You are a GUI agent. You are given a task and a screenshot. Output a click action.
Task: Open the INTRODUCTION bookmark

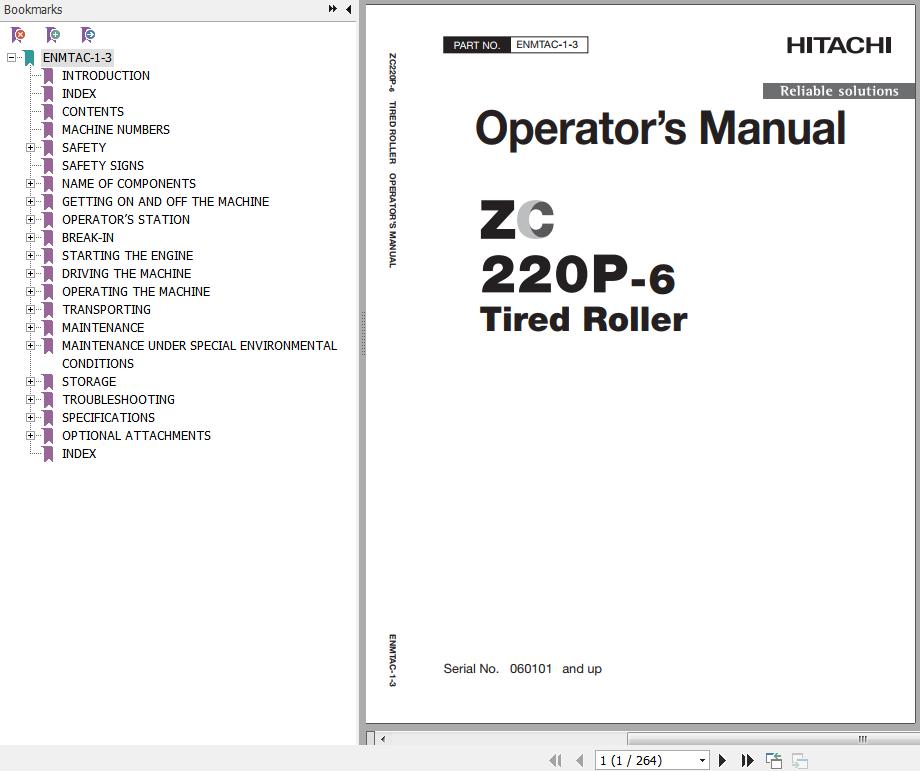[x=106, y=76]
